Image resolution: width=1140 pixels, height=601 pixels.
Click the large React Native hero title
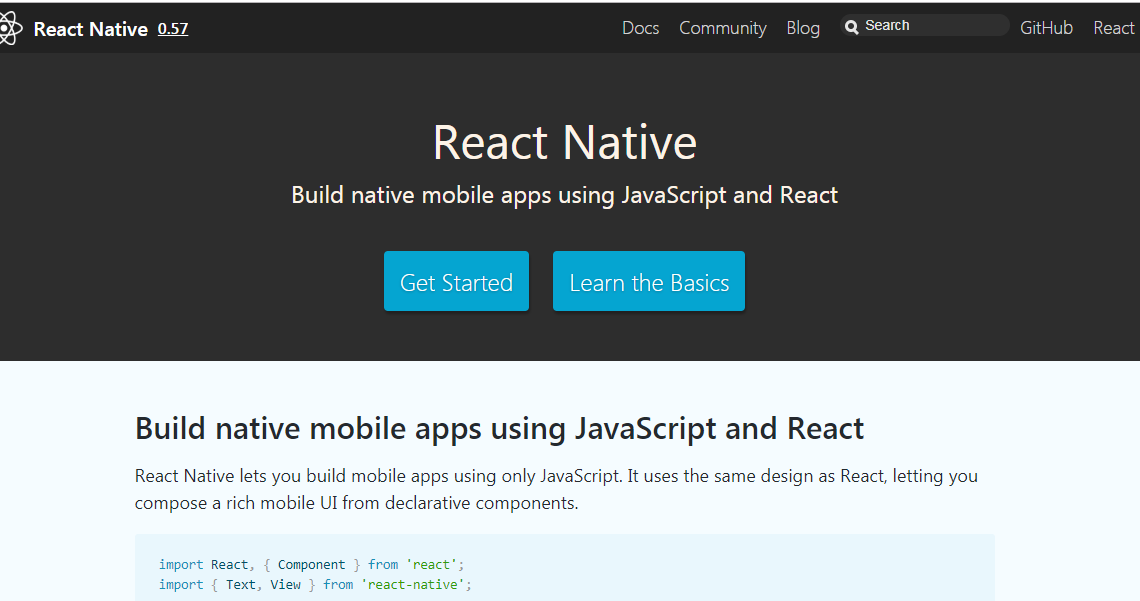(x=564, y=142)
